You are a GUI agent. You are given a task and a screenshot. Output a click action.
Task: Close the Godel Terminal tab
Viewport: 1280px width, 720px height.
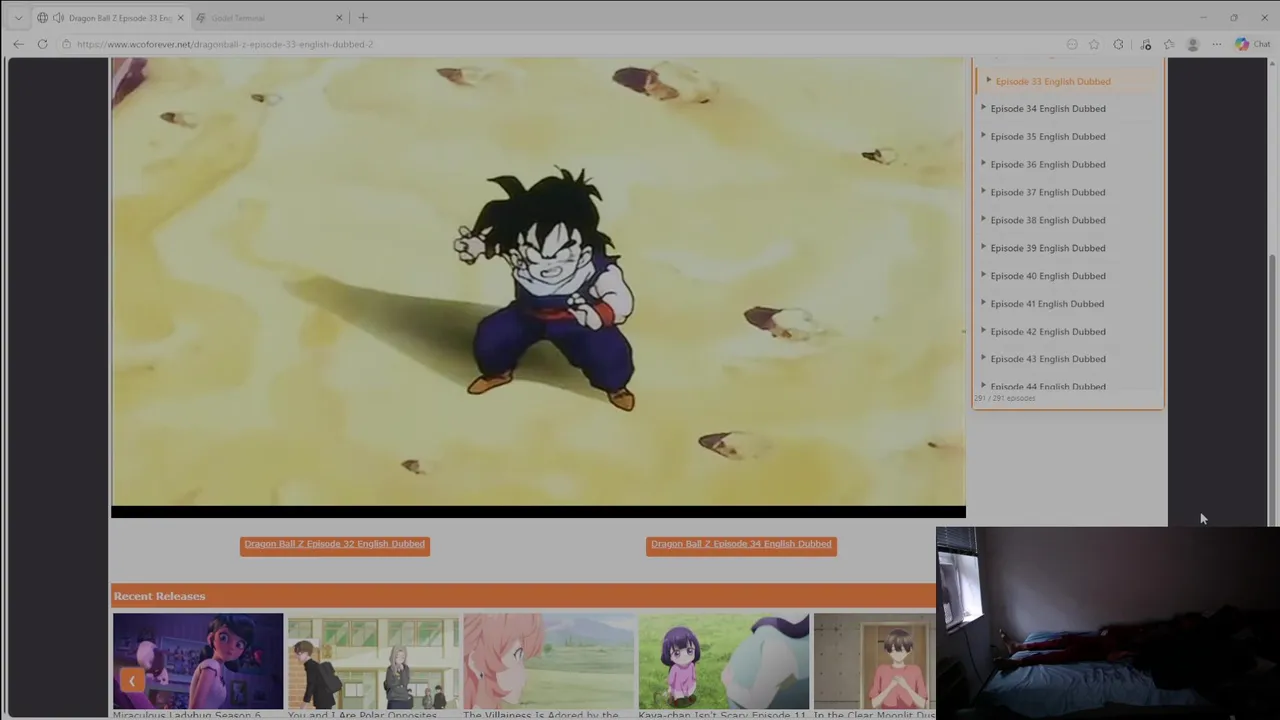(339, 18)
